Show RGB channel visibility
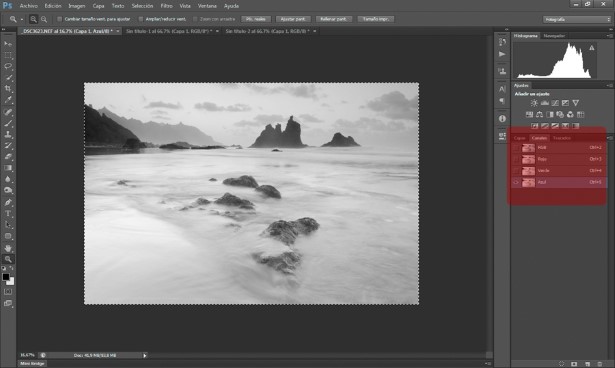Image resolution: width=615 pixels, height=368 pixels. [x=516, y=148]
